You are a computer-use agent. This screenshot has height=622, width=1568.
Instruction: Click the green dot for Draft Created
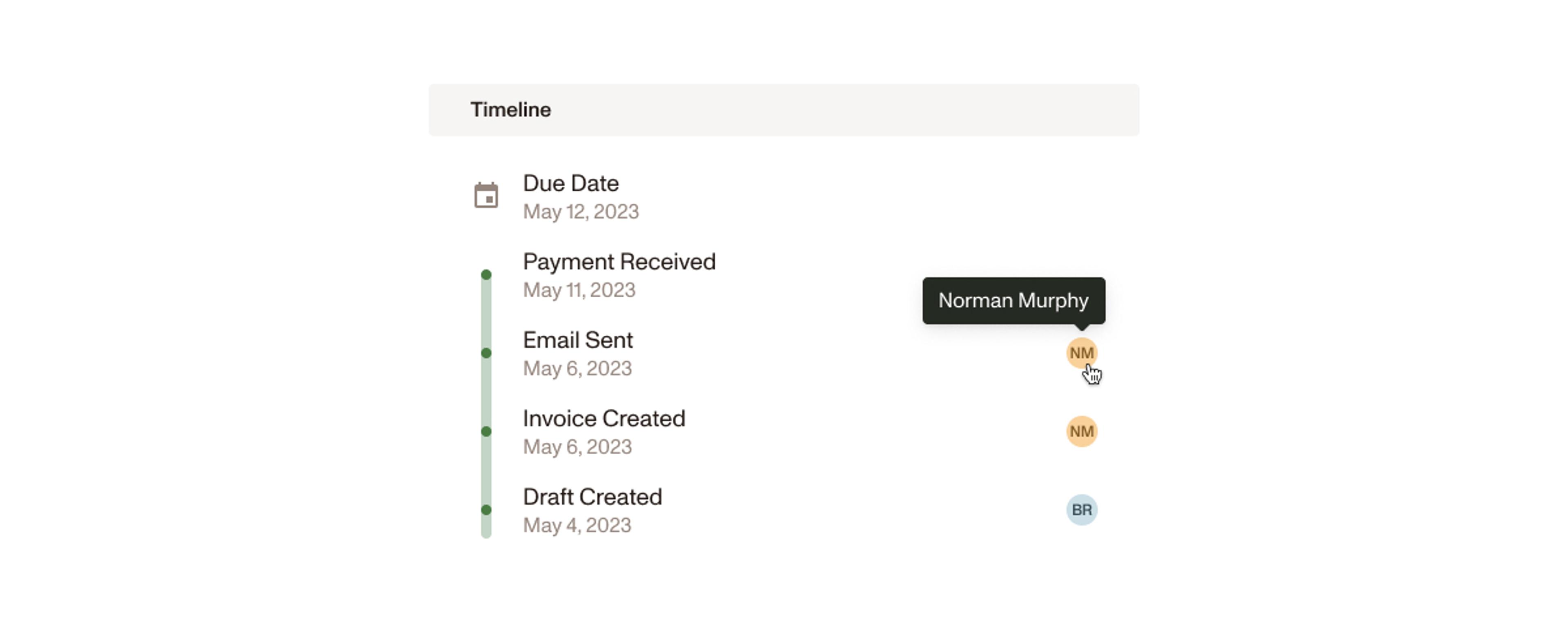(x=486, y=510)
